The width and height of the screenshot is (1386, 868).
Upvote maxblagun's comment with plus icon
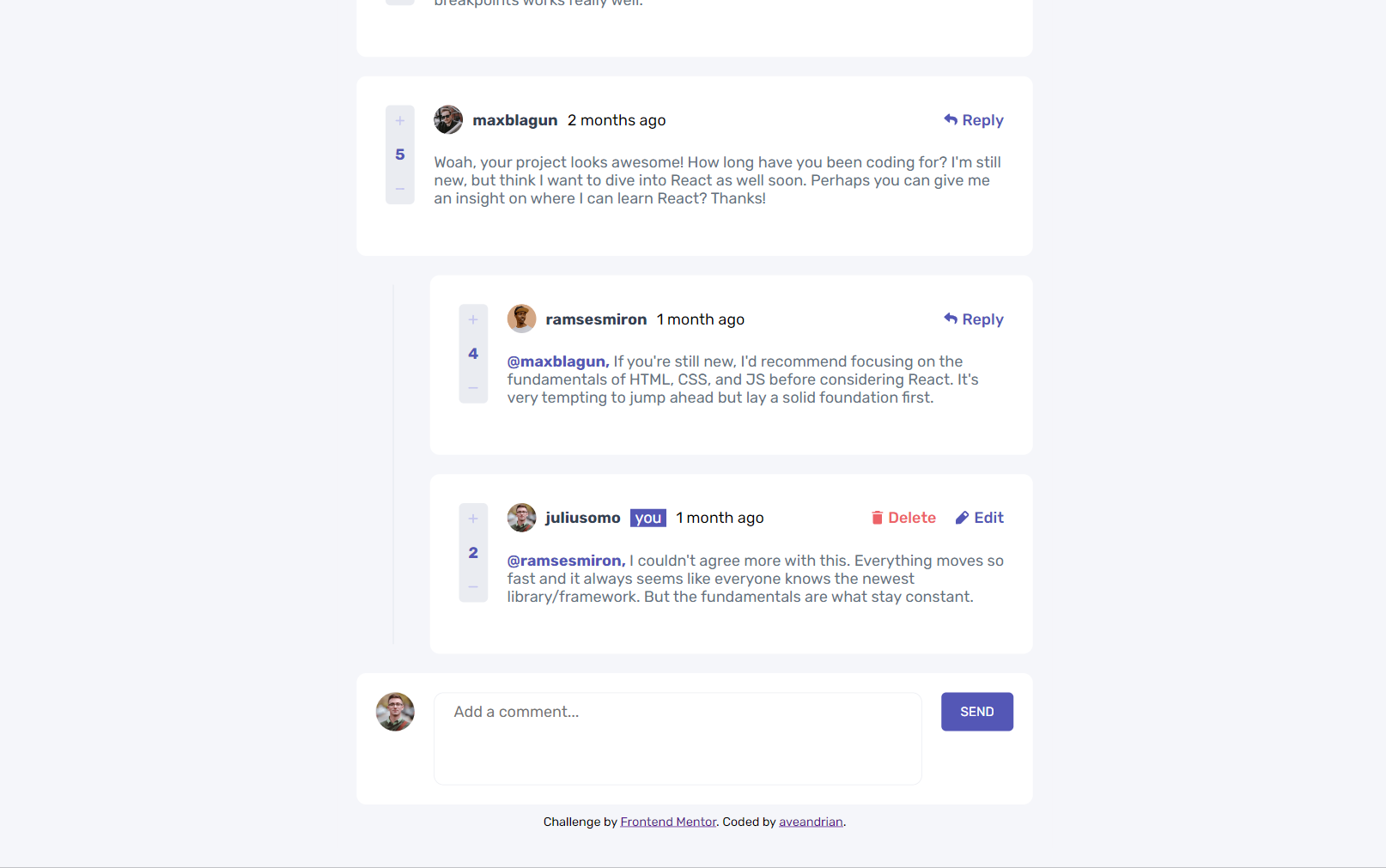pos(400,121)
